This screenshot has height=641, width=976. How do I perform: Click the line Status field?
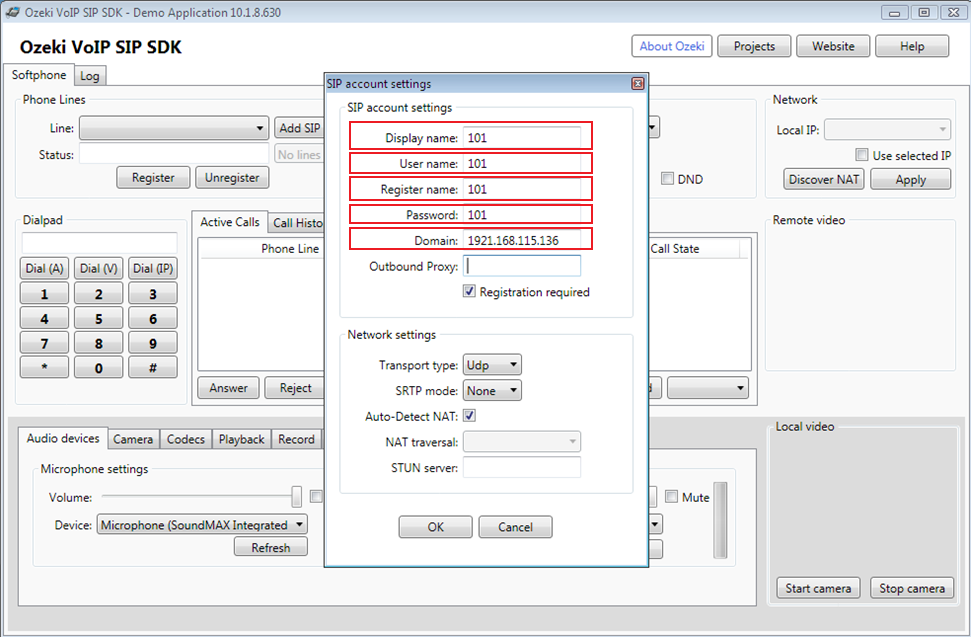pyautogui.click(x=175, y=155)
